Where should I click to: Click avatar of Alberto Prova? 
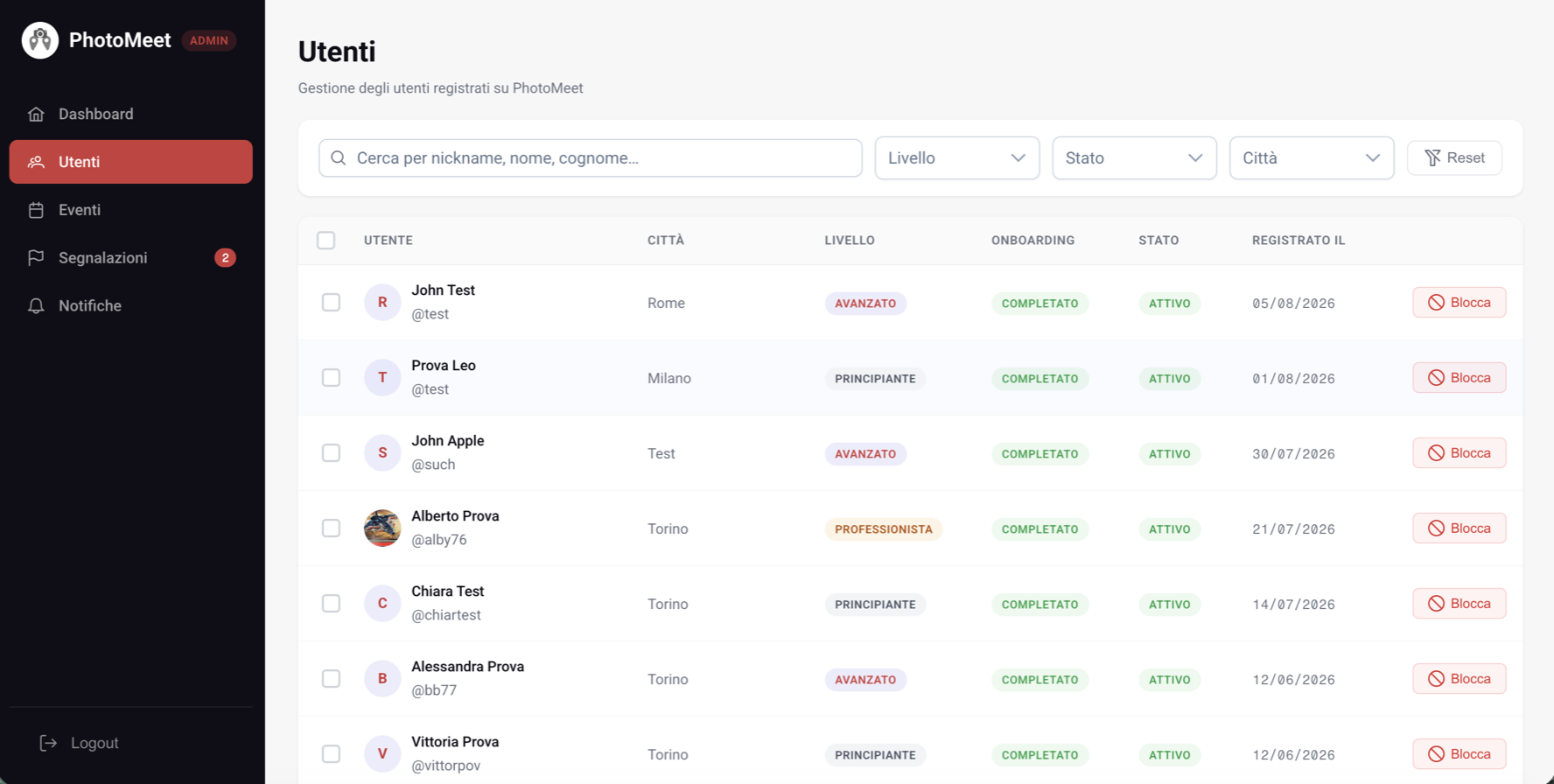point(382,528)
